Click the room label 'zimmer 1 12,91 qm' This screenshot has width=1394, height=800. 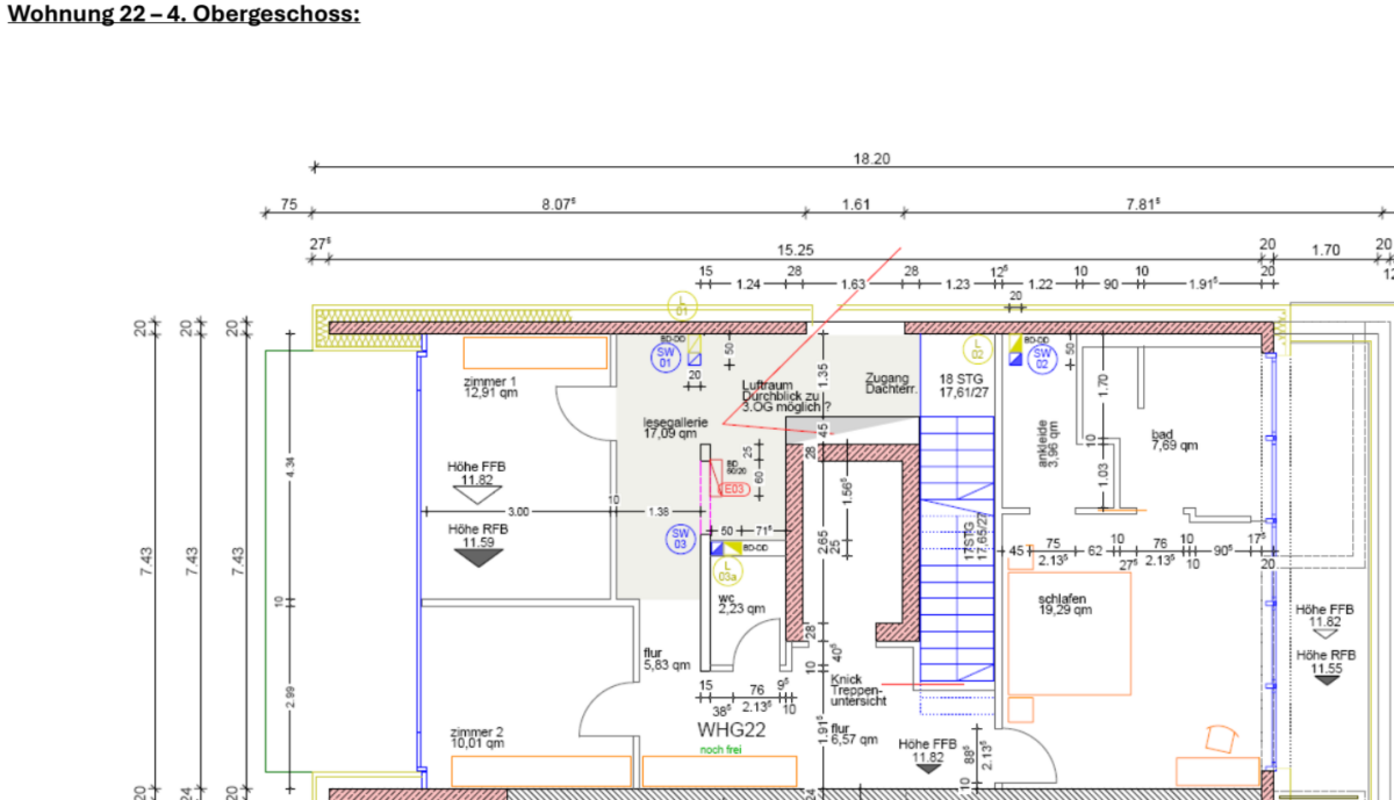[x=490, y=387]
